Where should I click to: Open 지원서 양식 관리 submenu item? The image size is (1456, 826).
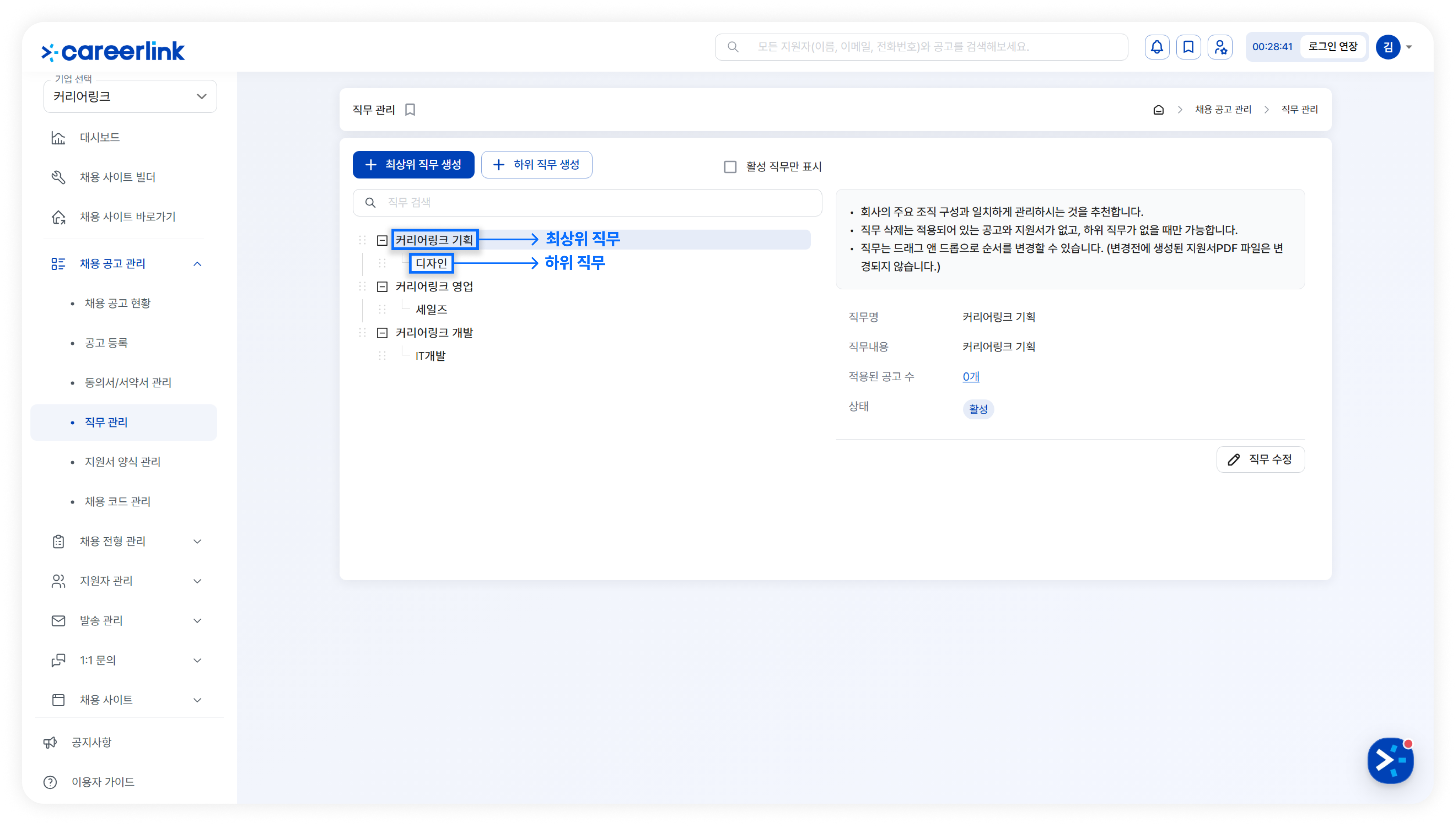123,462
